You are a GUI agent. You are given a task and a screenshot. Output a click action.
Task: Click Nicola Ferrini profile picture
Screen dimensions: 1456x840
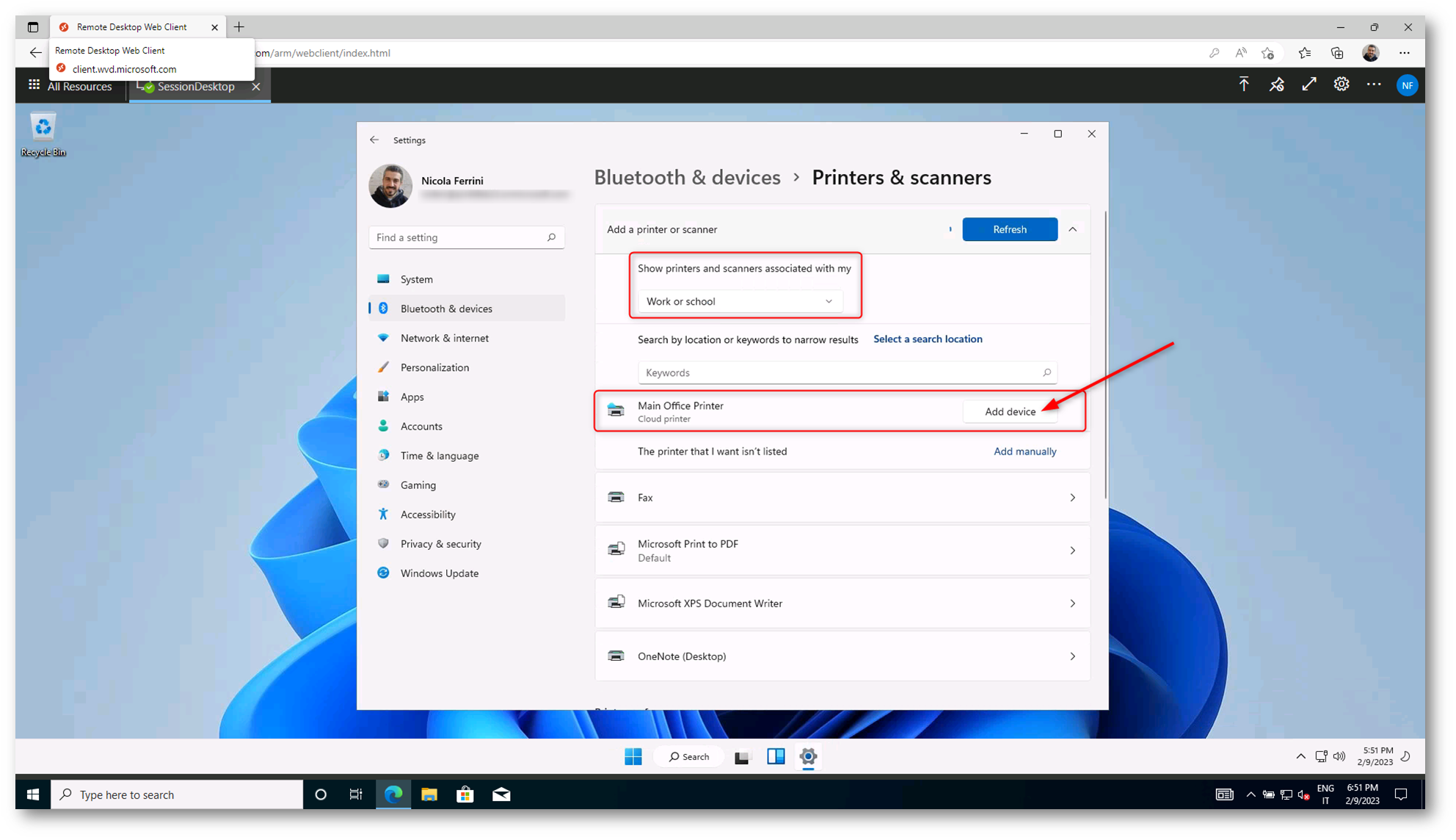pos(390,186)
